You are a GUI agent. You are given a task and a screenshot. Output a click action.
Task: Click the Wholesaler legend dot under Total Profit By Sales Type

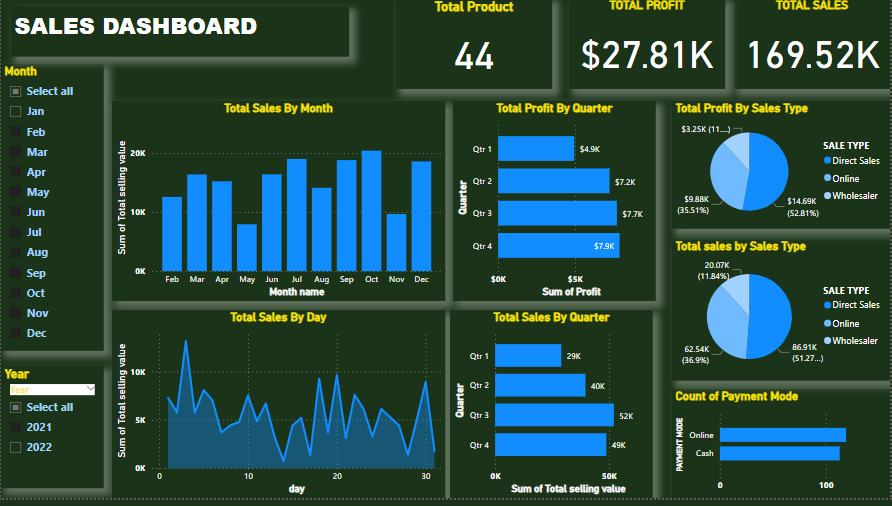[x=827, y=196]
